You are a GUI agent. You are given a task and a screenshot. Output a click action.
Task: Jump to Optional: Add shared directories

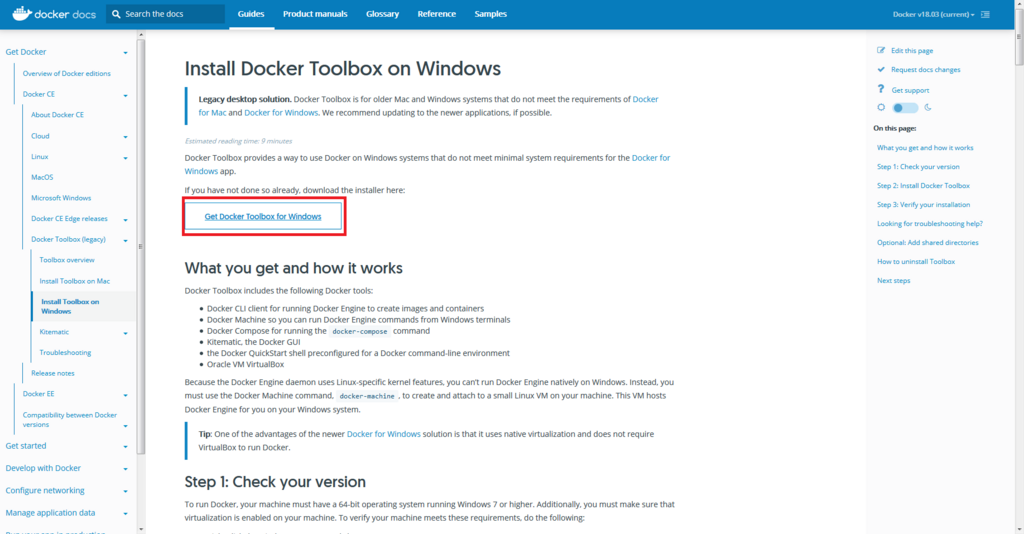click(x=928, y=242)
